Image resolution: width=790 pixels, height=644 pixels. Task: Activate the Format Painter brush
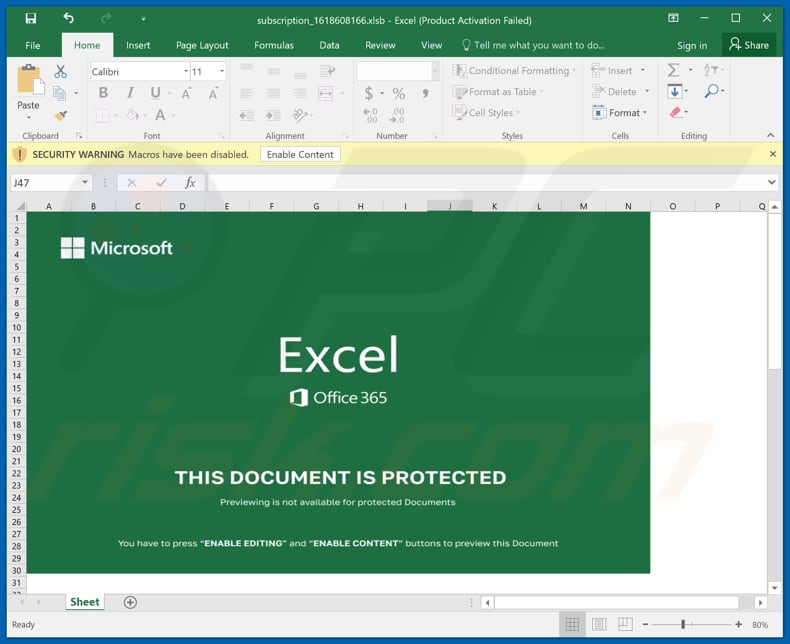60,116
